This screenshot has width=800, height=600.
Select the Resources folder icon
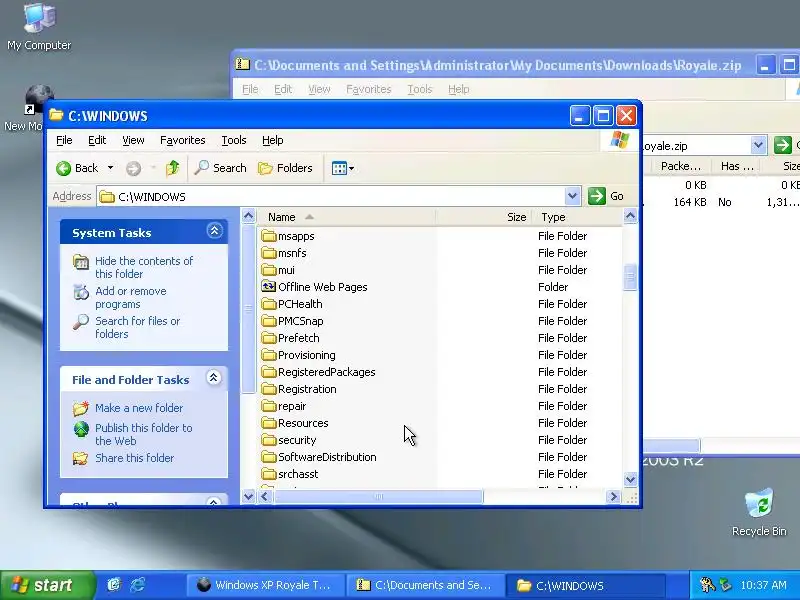[x=269, y=423]
